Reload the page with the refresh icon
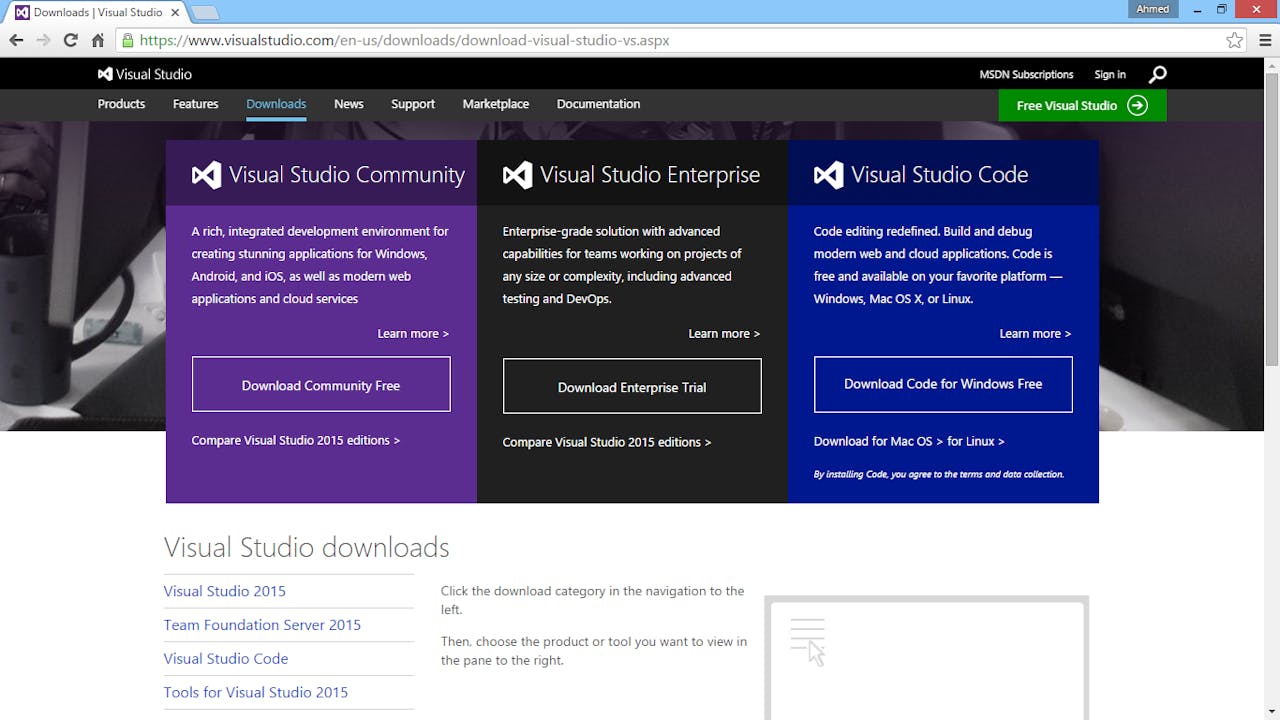The height and width of the screenshot is (720, 1280). click(x=70, y=41)
